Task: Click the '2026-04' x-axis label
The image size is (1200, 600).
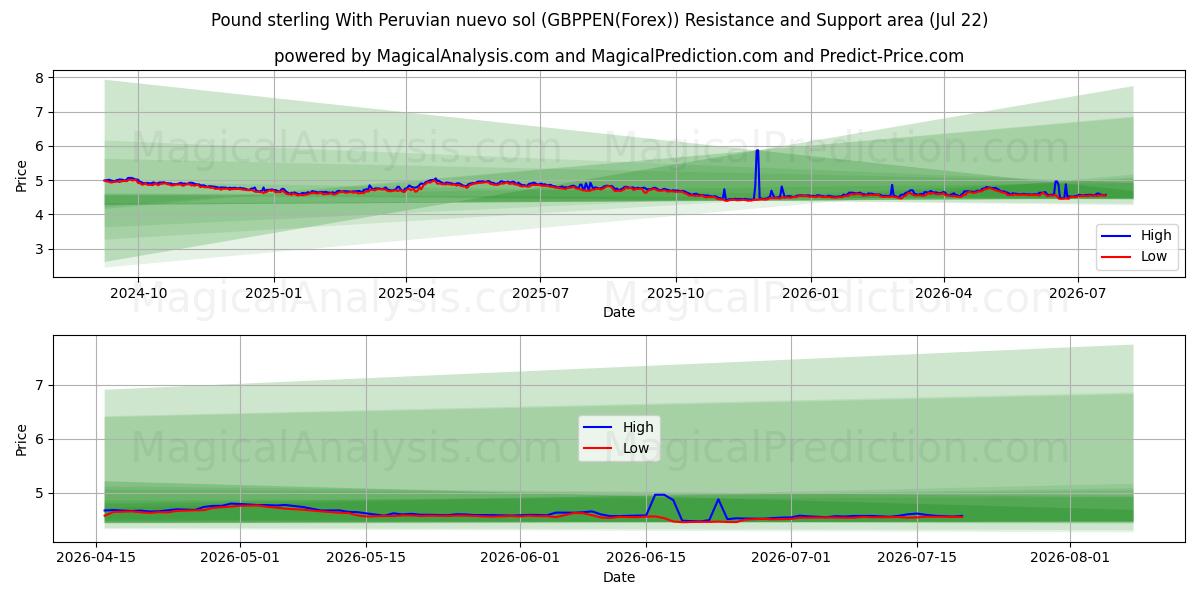Action: [944, 294]
